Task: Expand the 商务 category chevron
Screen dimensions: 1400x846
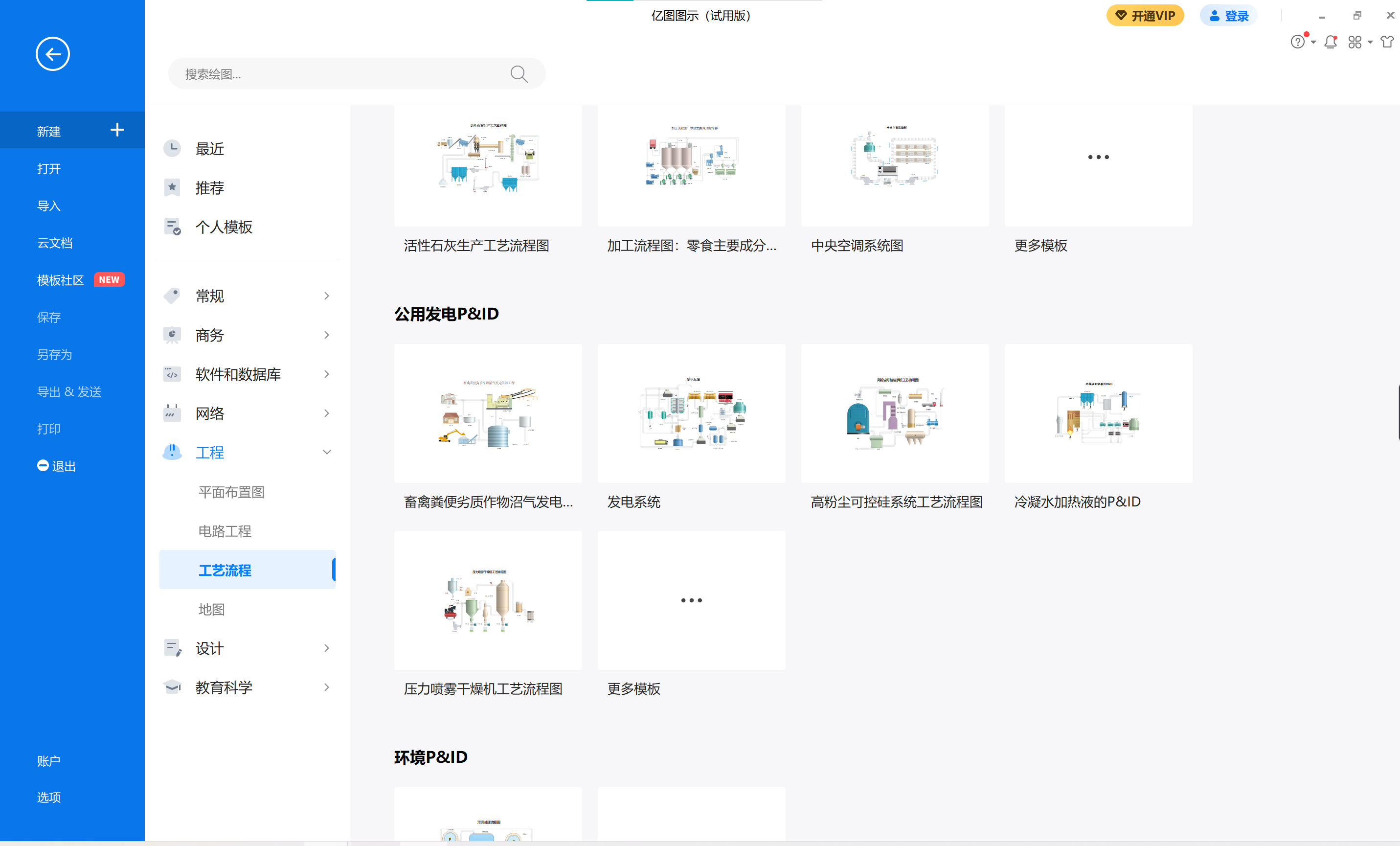Action: pyautogui.click(x=327, y=335)
